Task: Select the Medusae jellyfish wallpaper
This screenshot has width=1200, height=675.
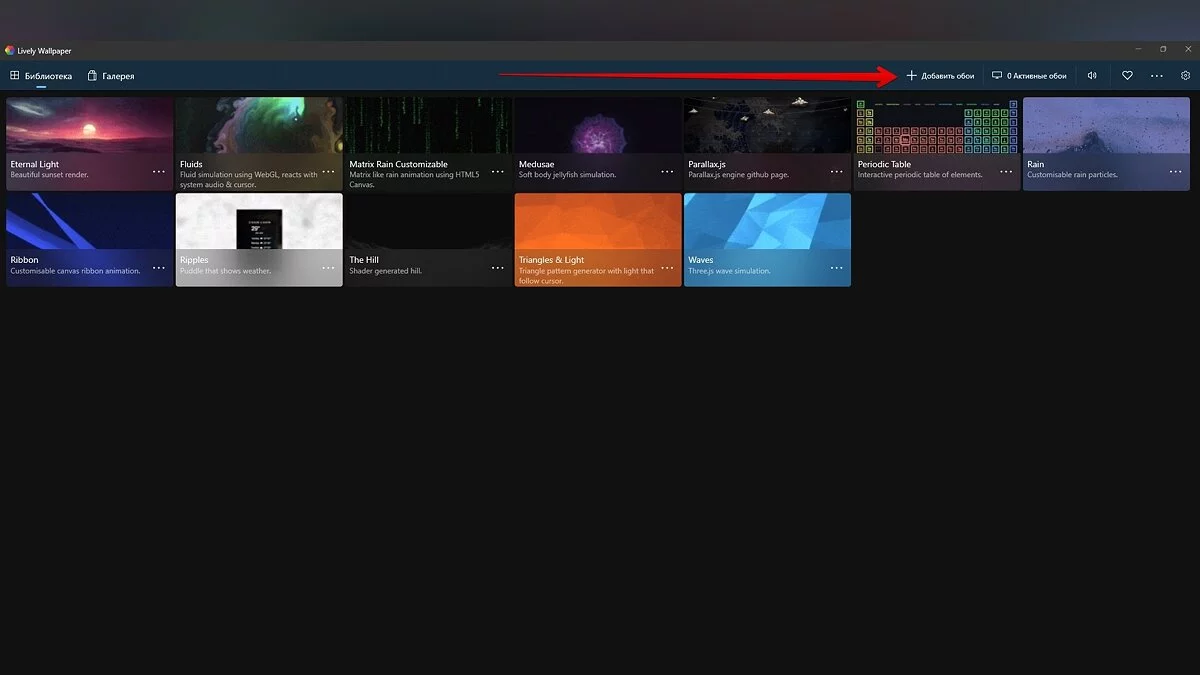Action: (598, 126)
